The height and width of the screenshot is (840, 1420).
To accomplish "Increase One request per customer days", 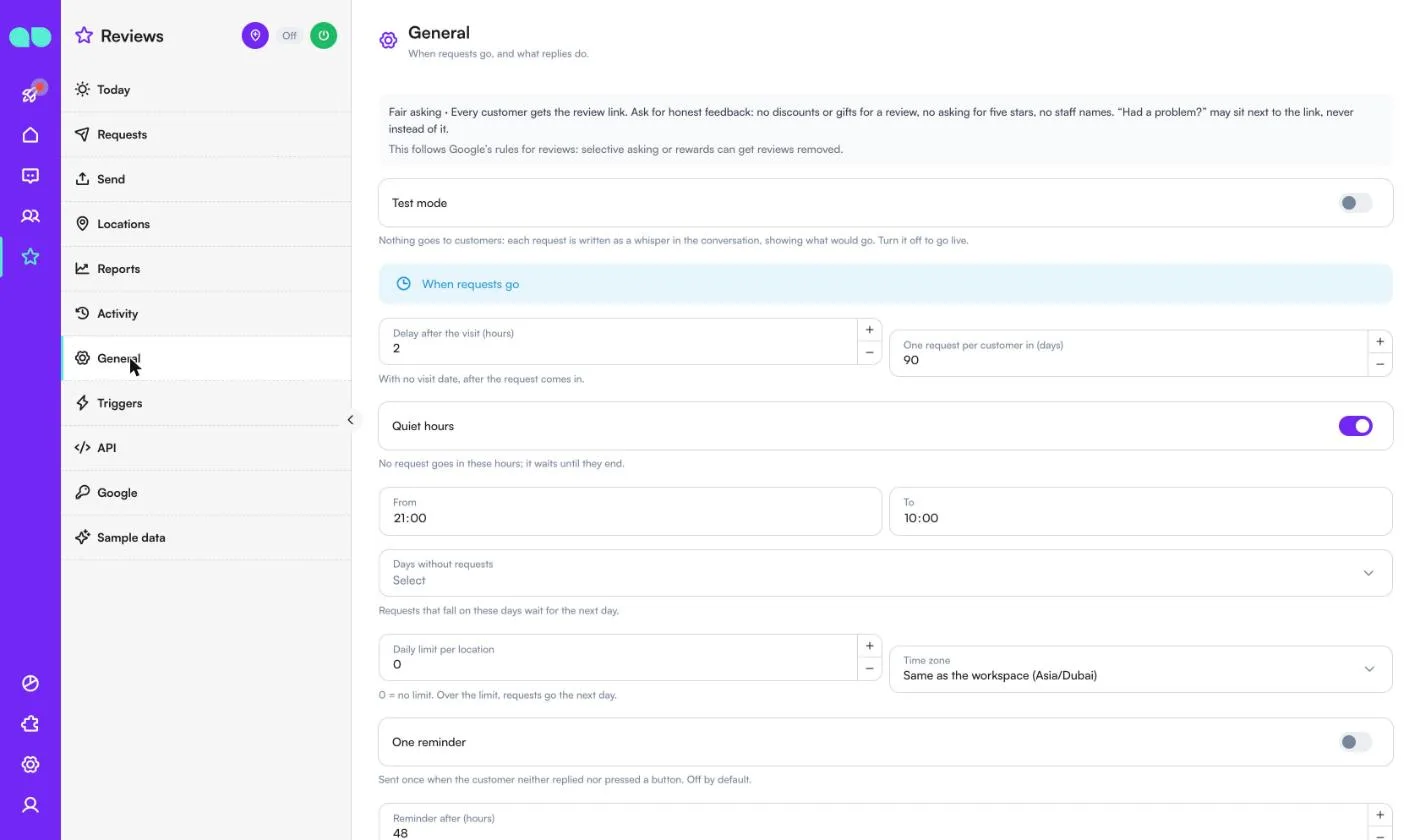I will (x=1380, y=342).
